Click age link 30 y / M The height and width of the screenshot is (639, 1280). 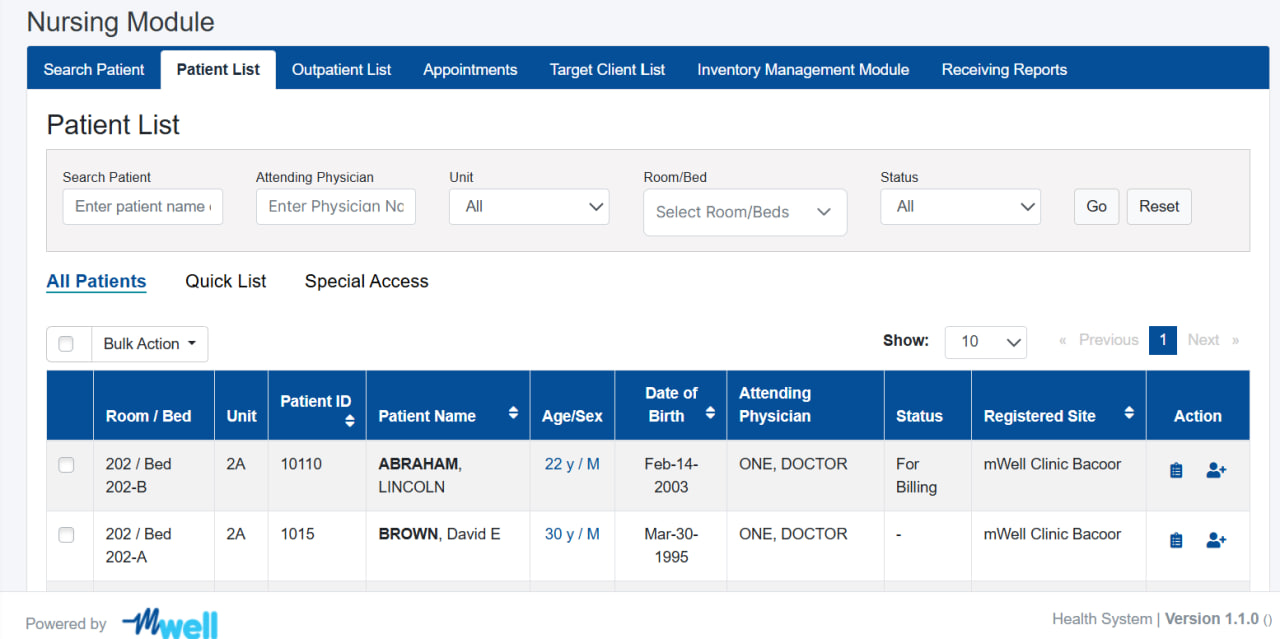click(572, 534)
